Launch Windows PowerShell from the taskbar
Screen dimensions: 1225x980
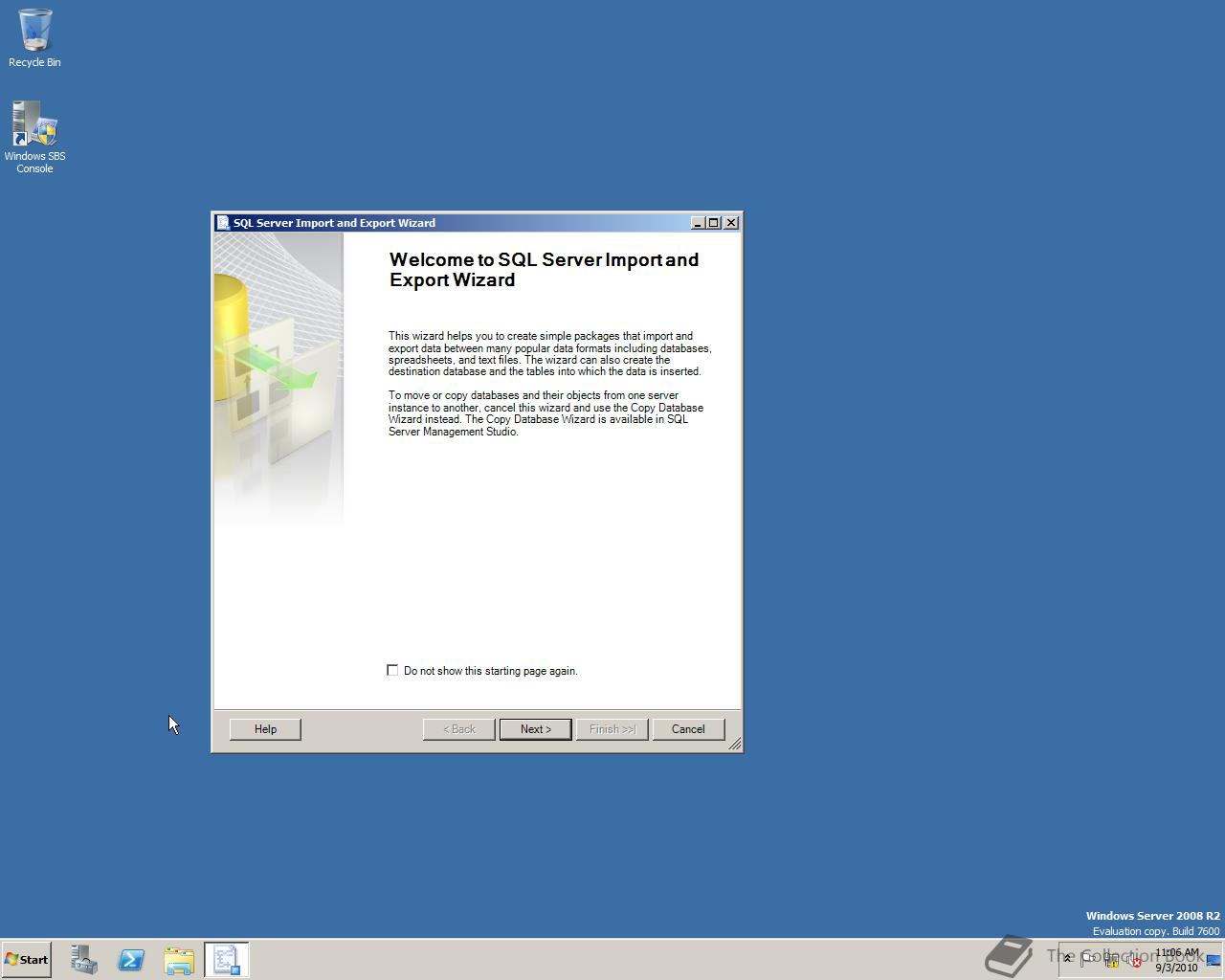(x=131, y=960)
